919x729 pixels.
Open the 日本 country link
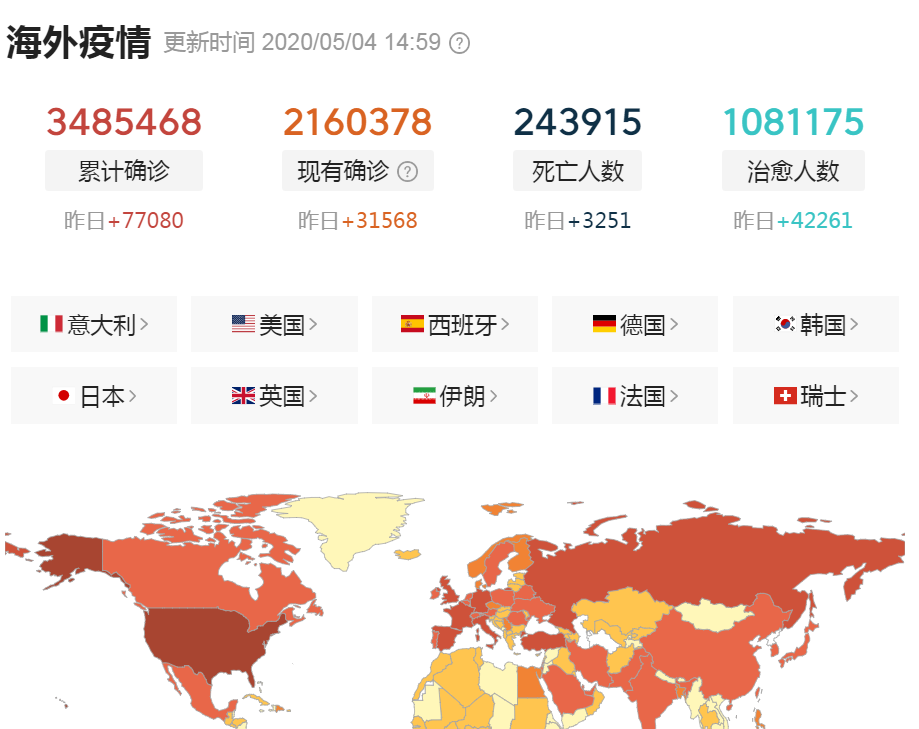click(94, 396)
